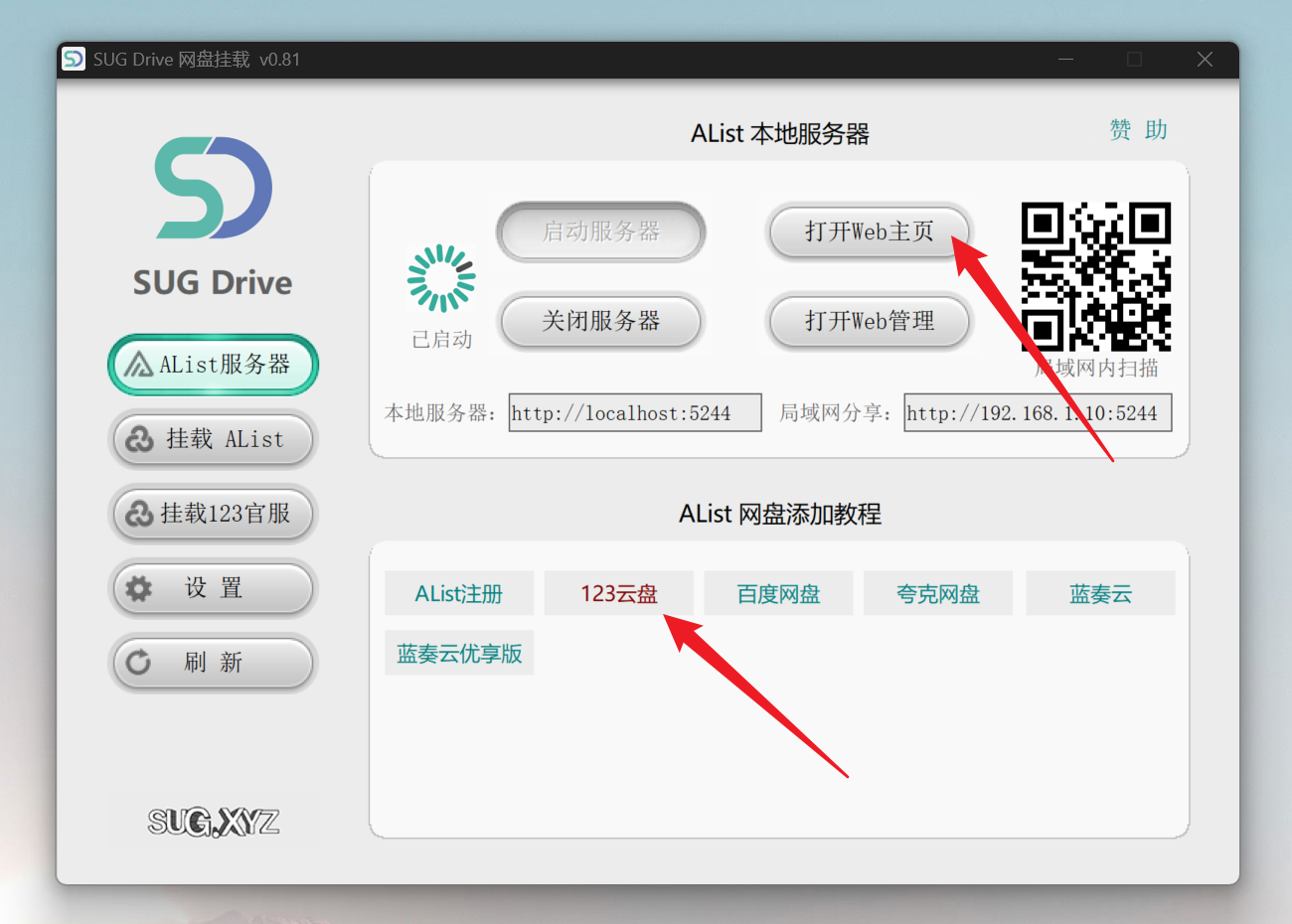Click the SUG.XYZ logo at bottom left
1292x924 pixels.
[214, 822]
